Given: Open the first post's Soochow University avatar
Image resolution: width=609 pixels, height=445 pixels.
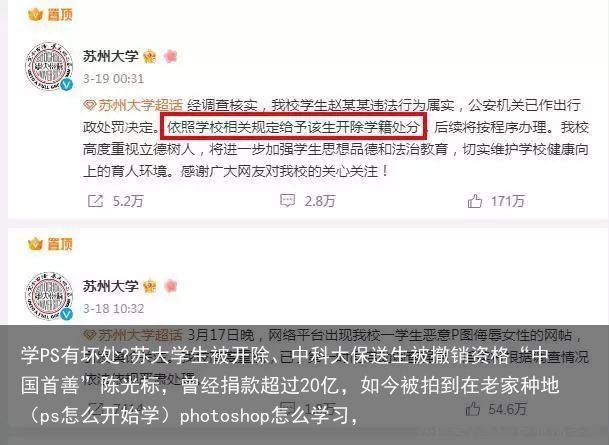Looking at the screenshot, I should click(49, 67).
